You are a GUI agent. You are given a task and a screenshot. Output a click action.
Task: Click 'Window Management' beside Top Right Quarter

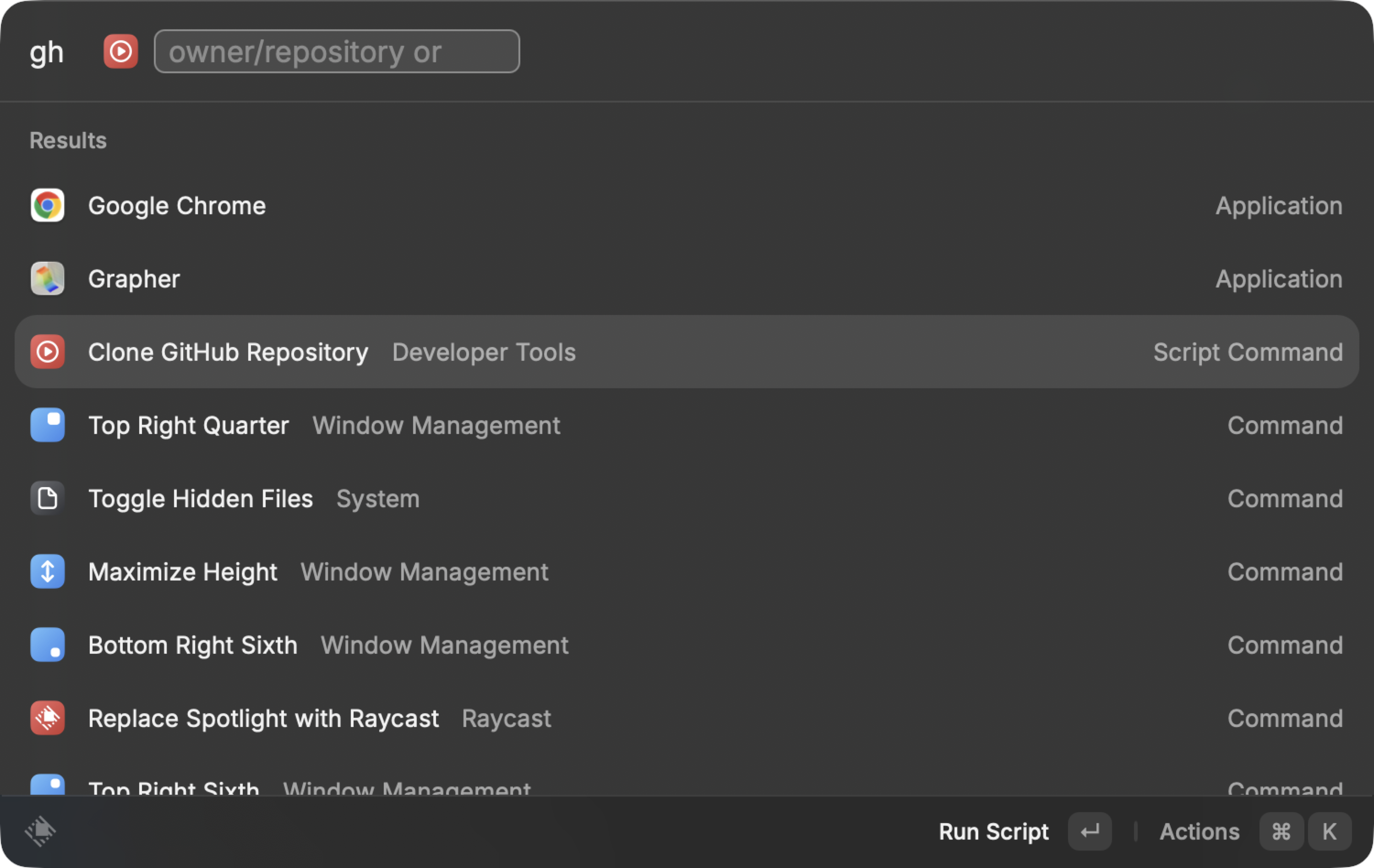coord(436,426)
